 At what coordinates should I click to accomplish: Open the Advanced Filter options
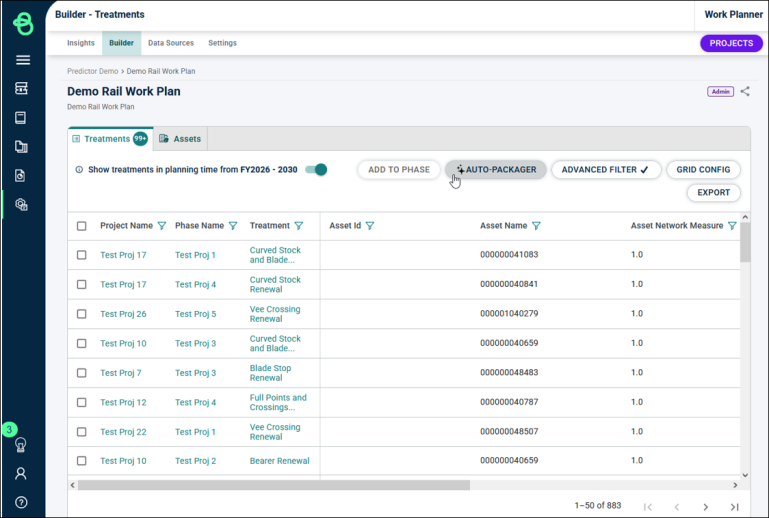[x=606, y=170]
